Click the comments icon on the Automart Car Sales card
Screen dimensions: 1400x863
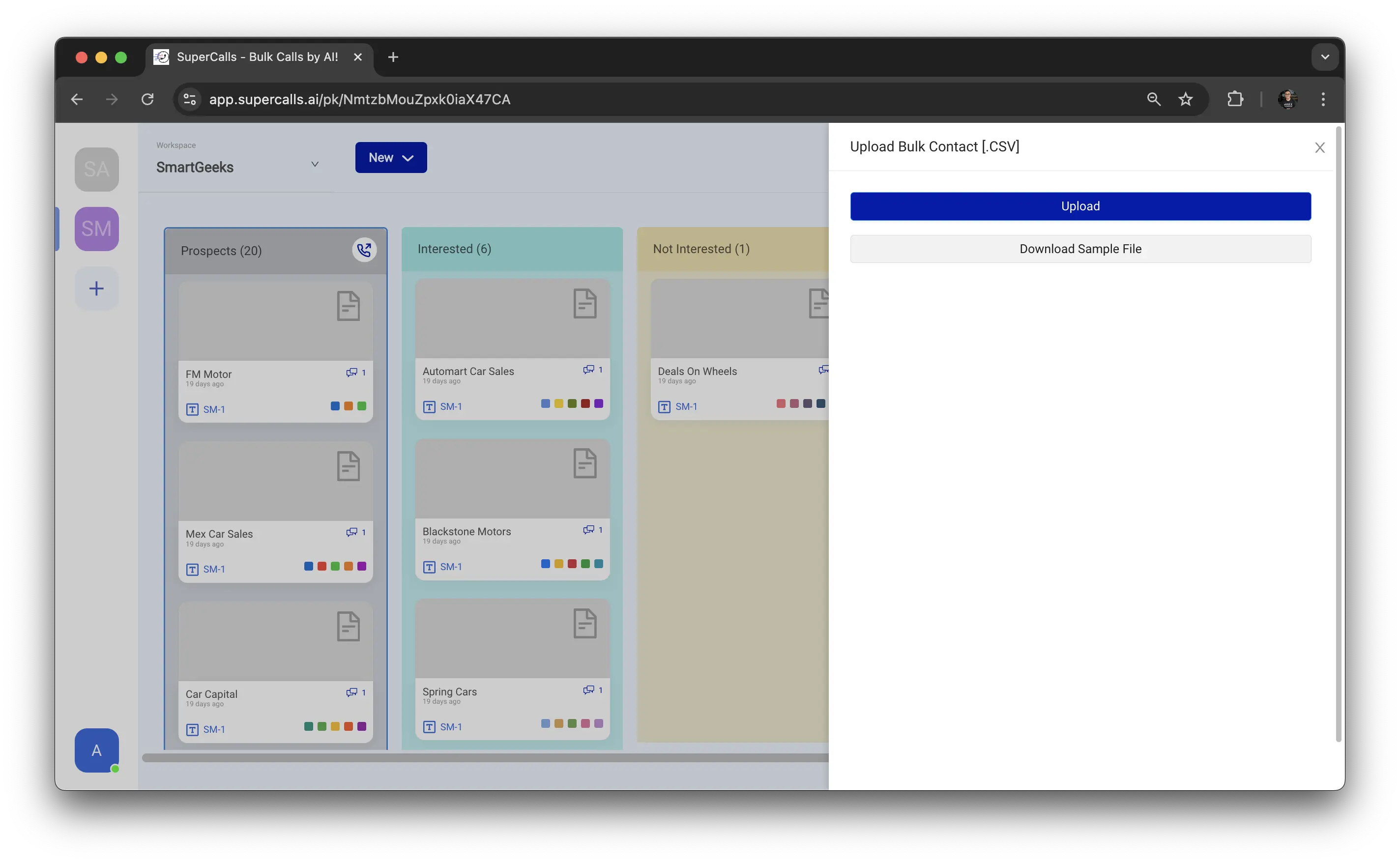click(x=588, y=370)
